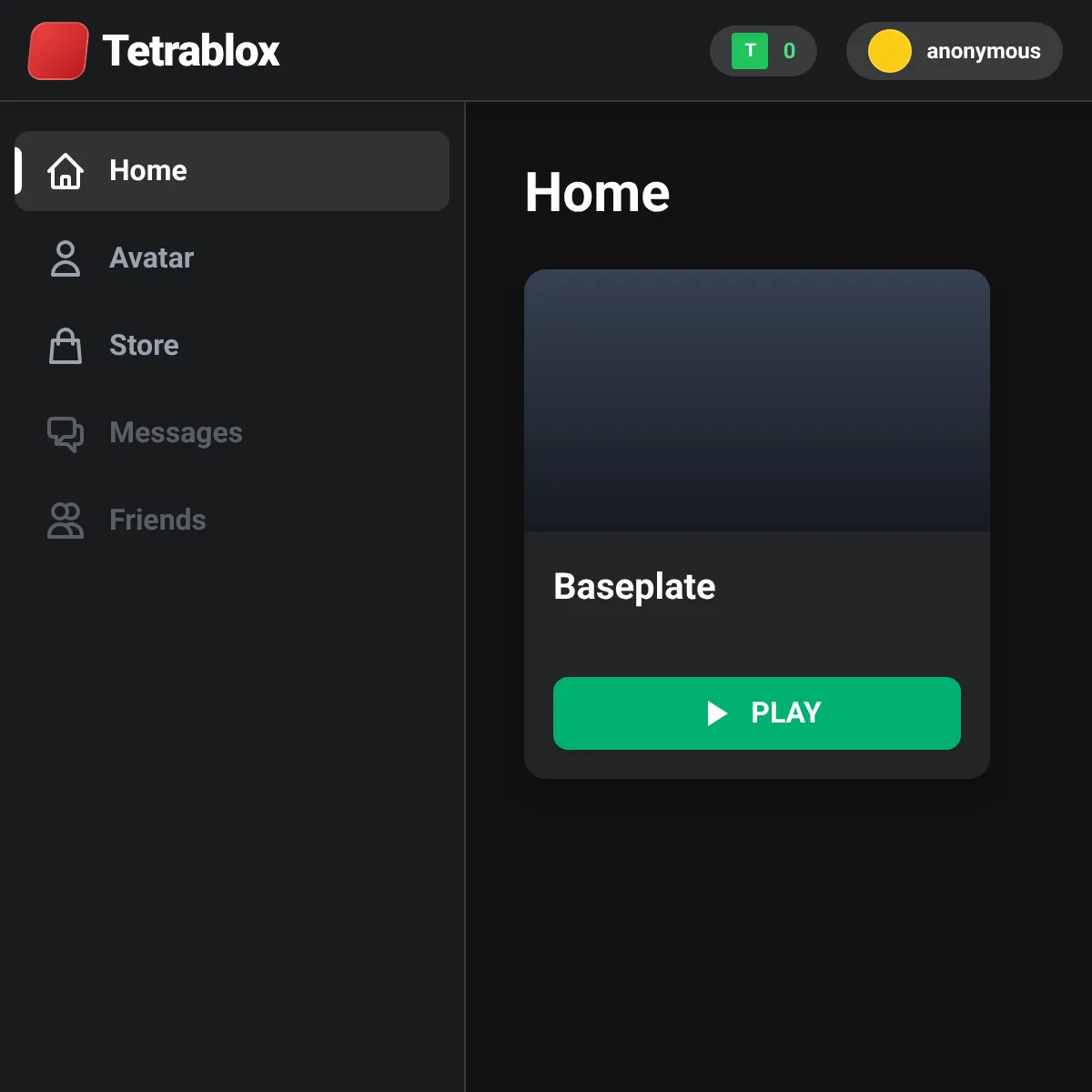Open the Store page
Viewport: 1092px width, 1092px height.
(232, 346)
